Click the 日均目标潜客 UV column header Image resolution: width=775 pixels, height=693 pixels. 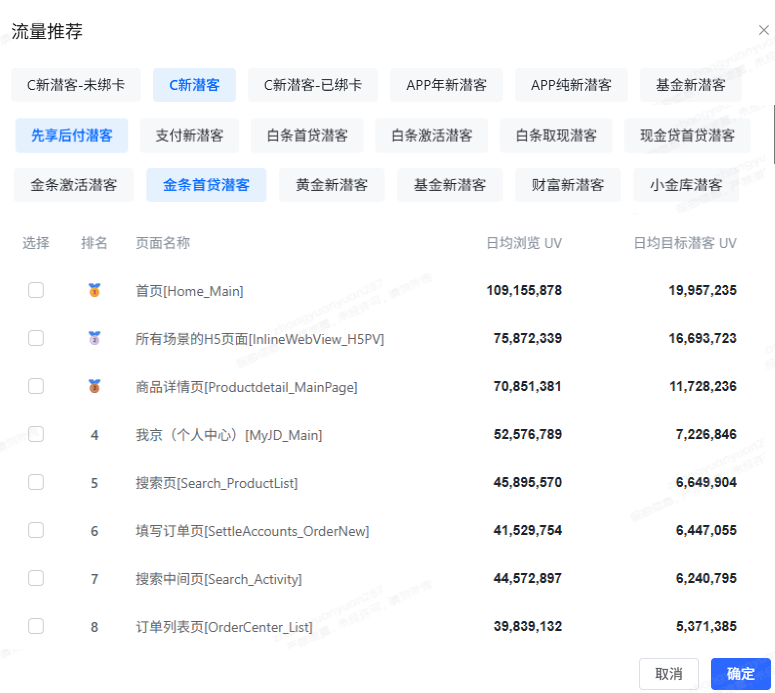coord(685,243)
